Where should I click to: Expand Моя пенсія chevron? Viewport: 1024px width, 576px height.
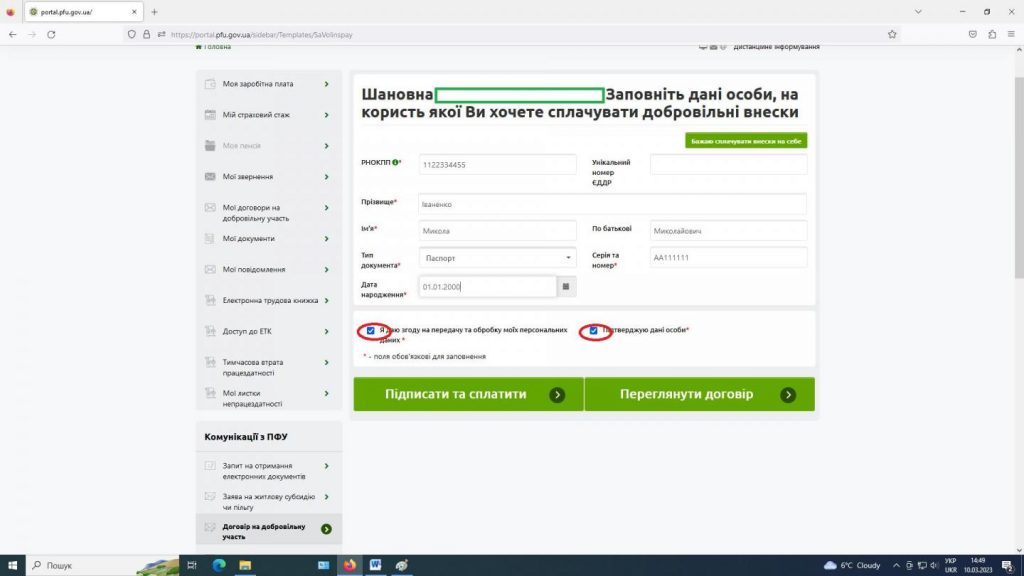coord(327,146)
